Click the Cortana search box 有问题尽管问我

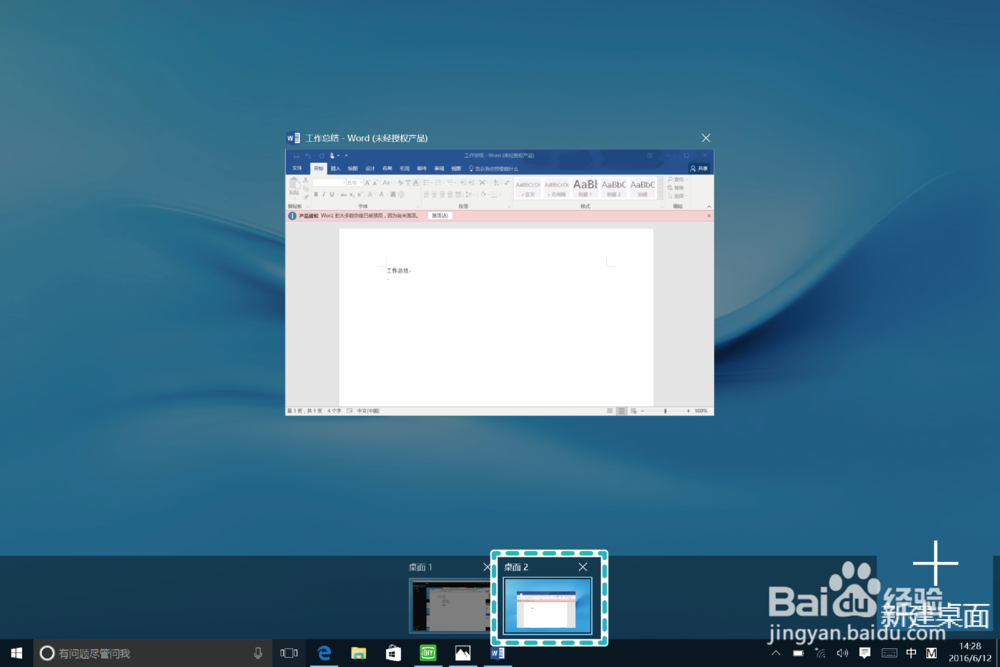(x=150, y=653)
